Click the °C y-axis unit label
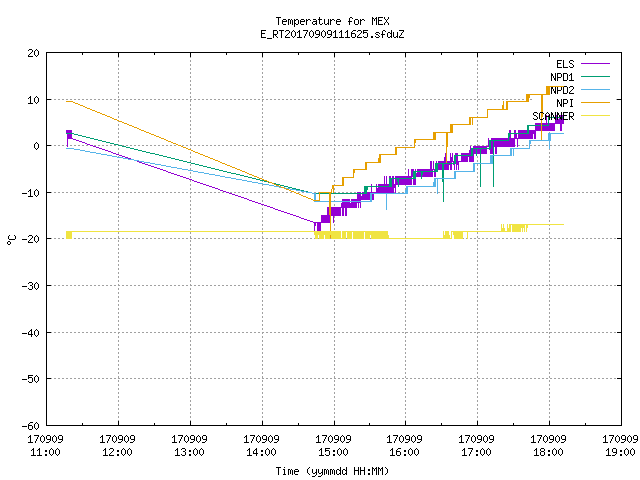 (11, 240)
